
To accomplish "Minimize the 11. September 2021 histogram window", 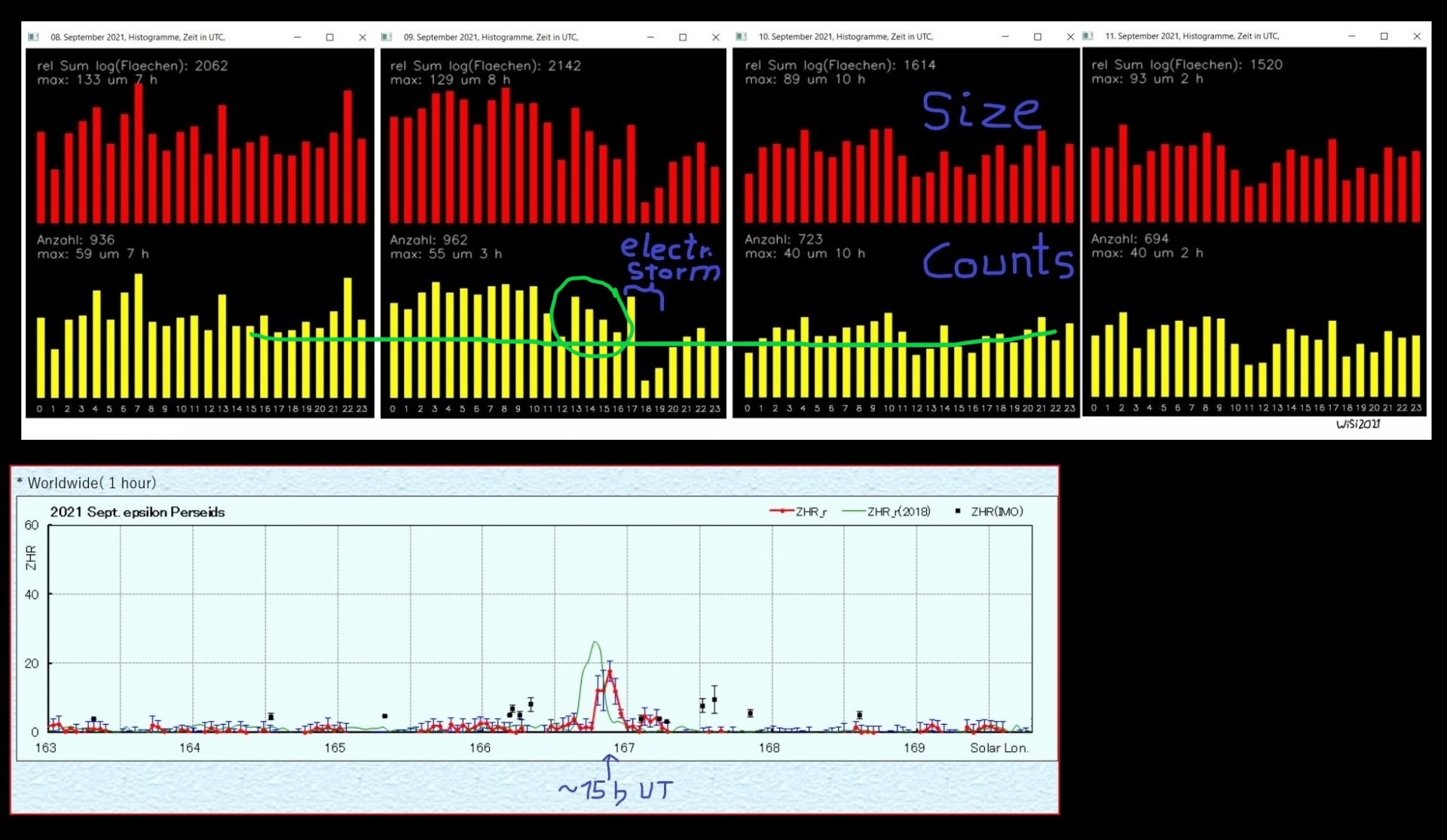I will tap(1352, 36).
